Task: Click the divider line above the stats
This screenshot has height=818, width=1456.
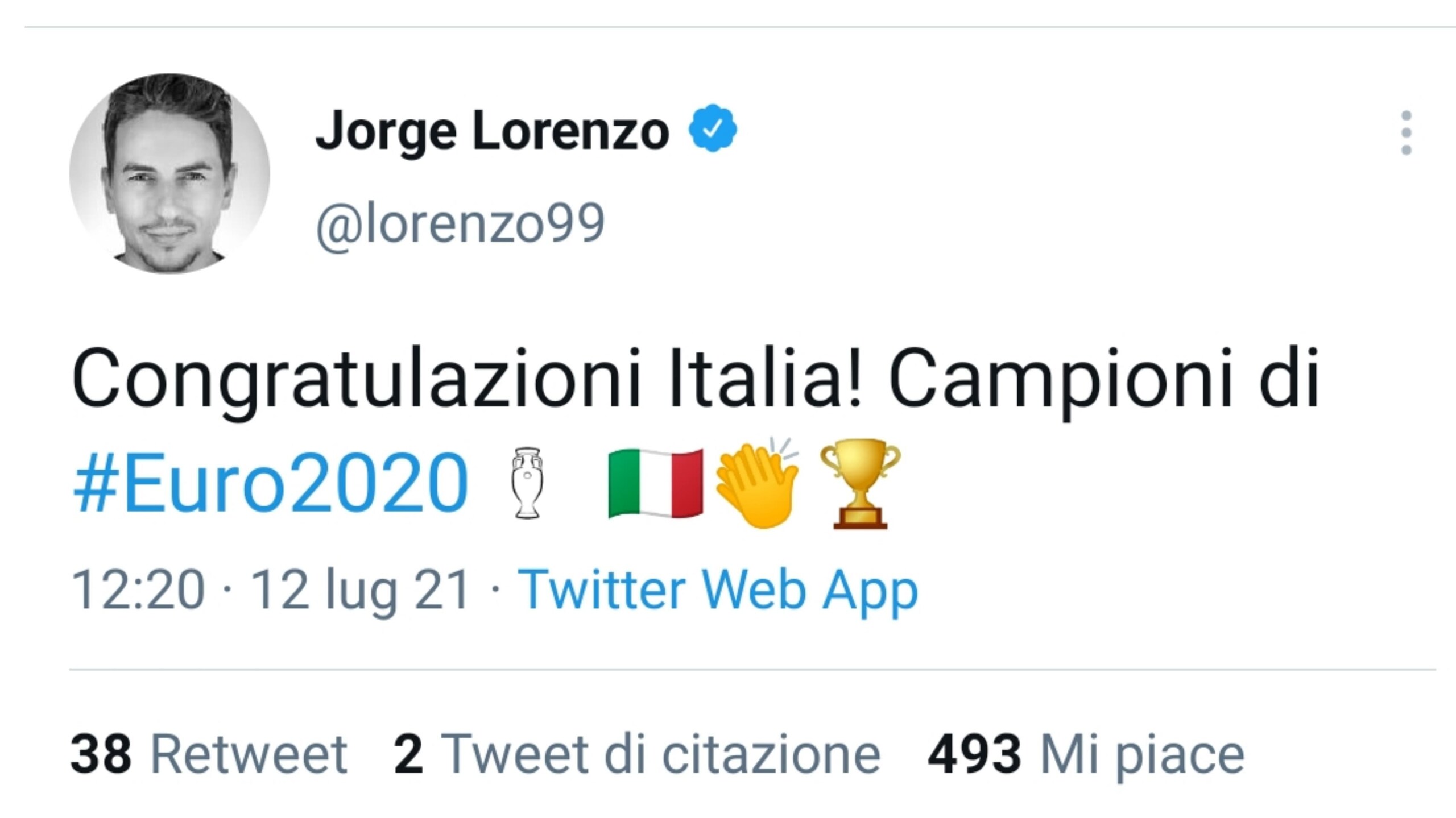Action: 752,670
